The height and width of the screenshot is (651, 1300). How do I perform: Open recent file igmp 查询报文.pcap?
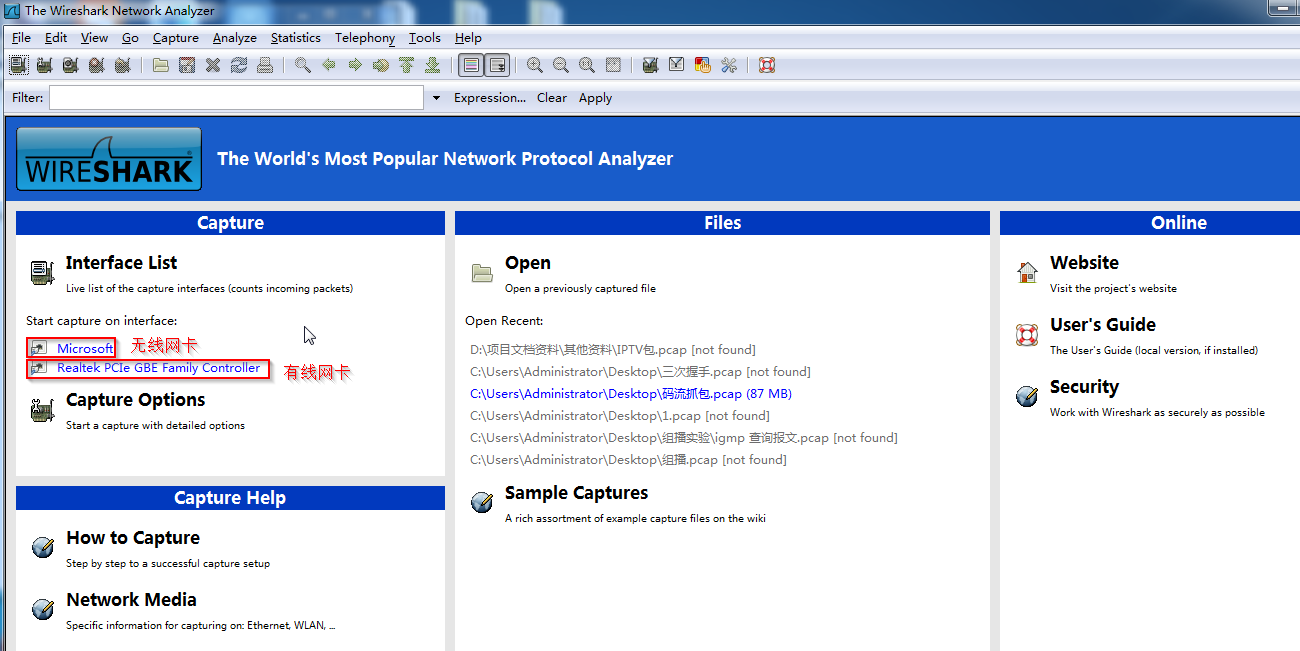click(684, 438)
